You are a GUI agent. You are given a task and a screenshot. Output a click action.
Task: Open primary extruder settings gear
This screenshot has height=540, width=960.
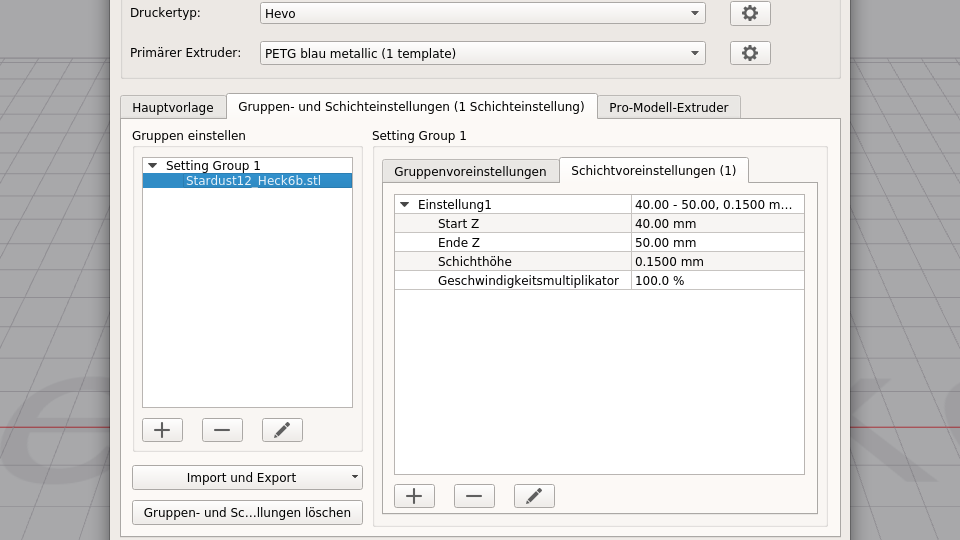coord(750,53)
